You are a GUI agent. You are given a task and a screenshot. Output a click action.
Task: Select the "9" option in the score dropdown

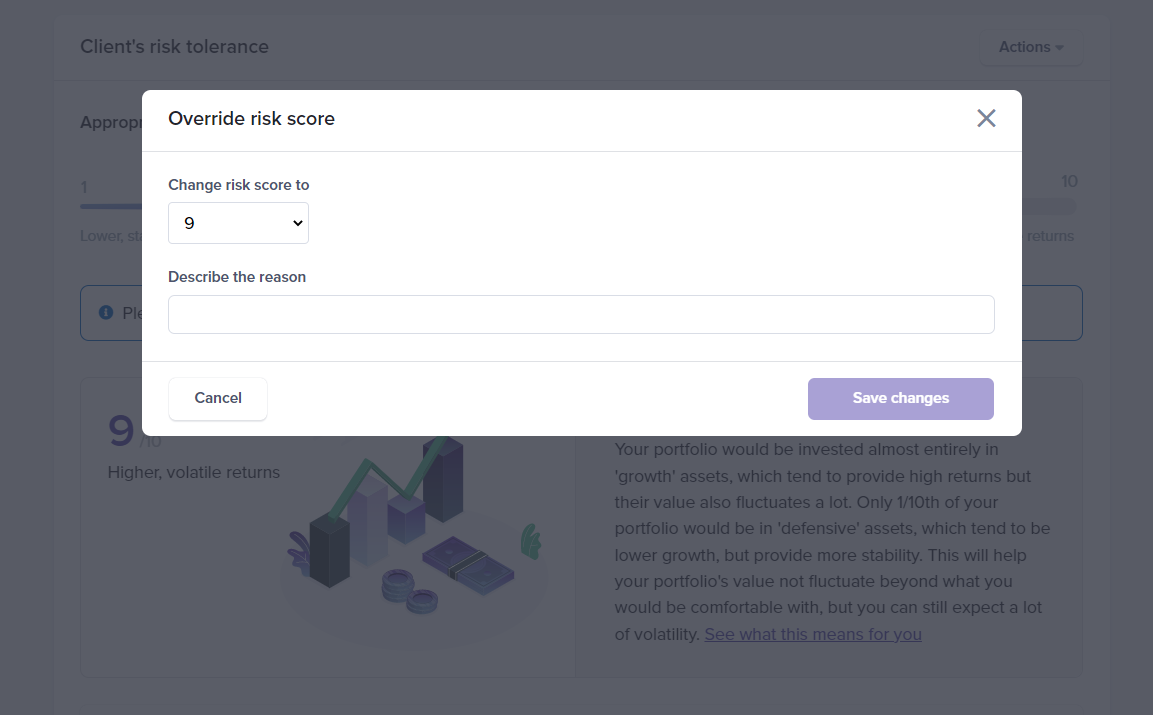click(x=238, y=223)
